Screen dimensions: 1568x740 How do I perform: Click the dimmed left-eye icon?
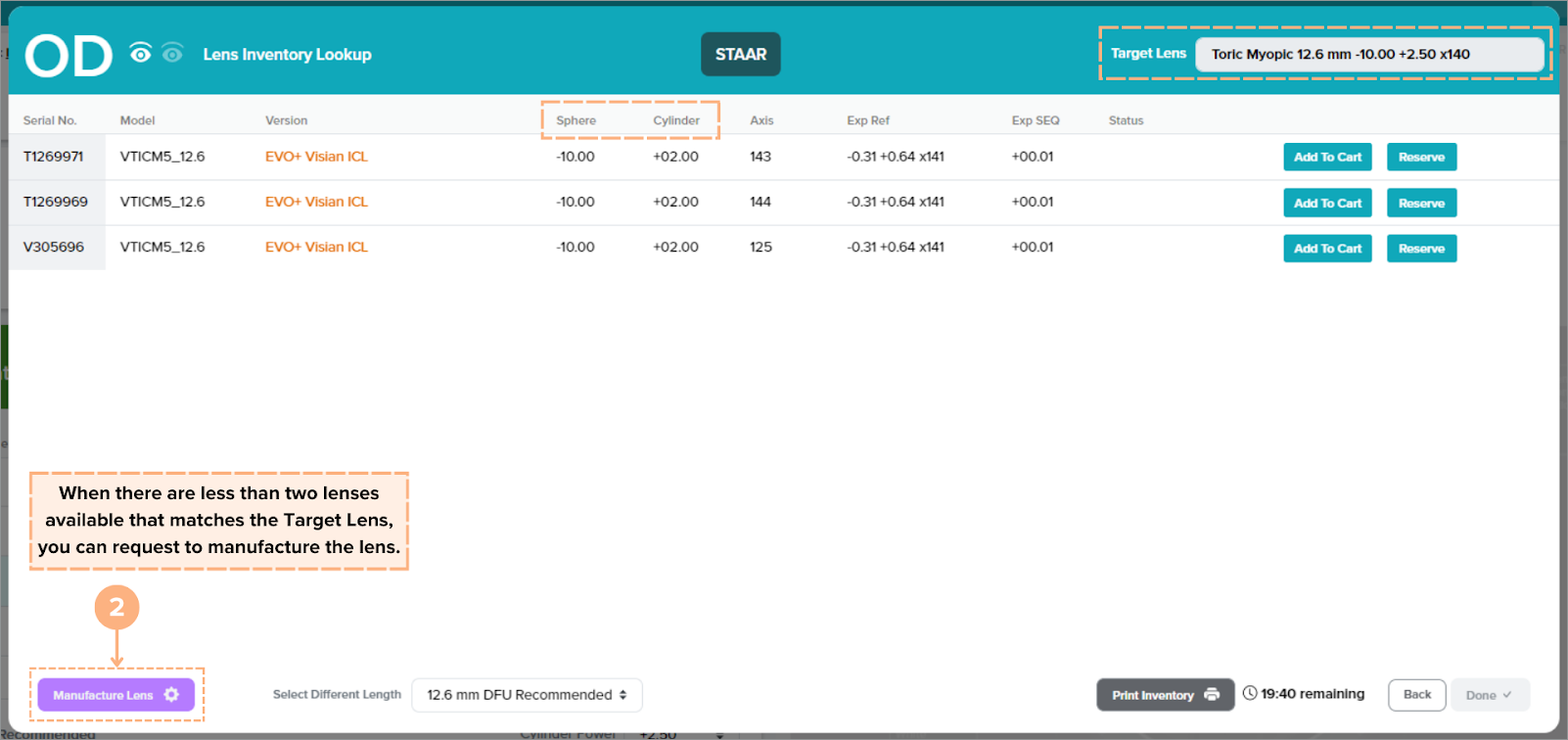[172, 53]
